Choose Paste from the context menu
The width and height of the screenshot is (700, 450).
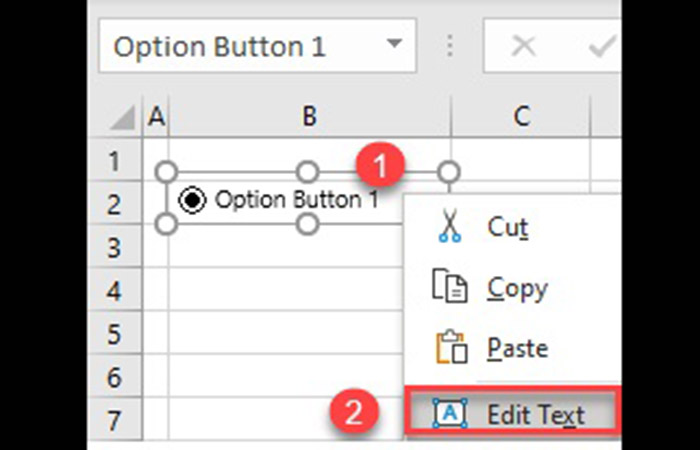point(517,348)
